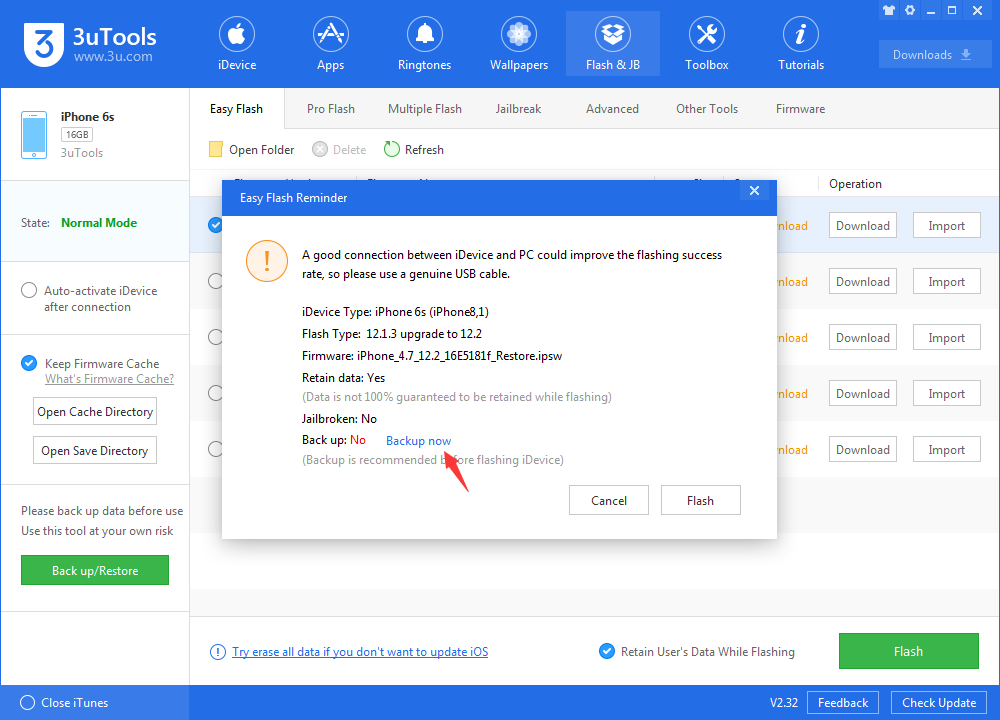1000x720 pixels.
Task: Click Download in the second firmware row
Action: click(x=863, y=281)
